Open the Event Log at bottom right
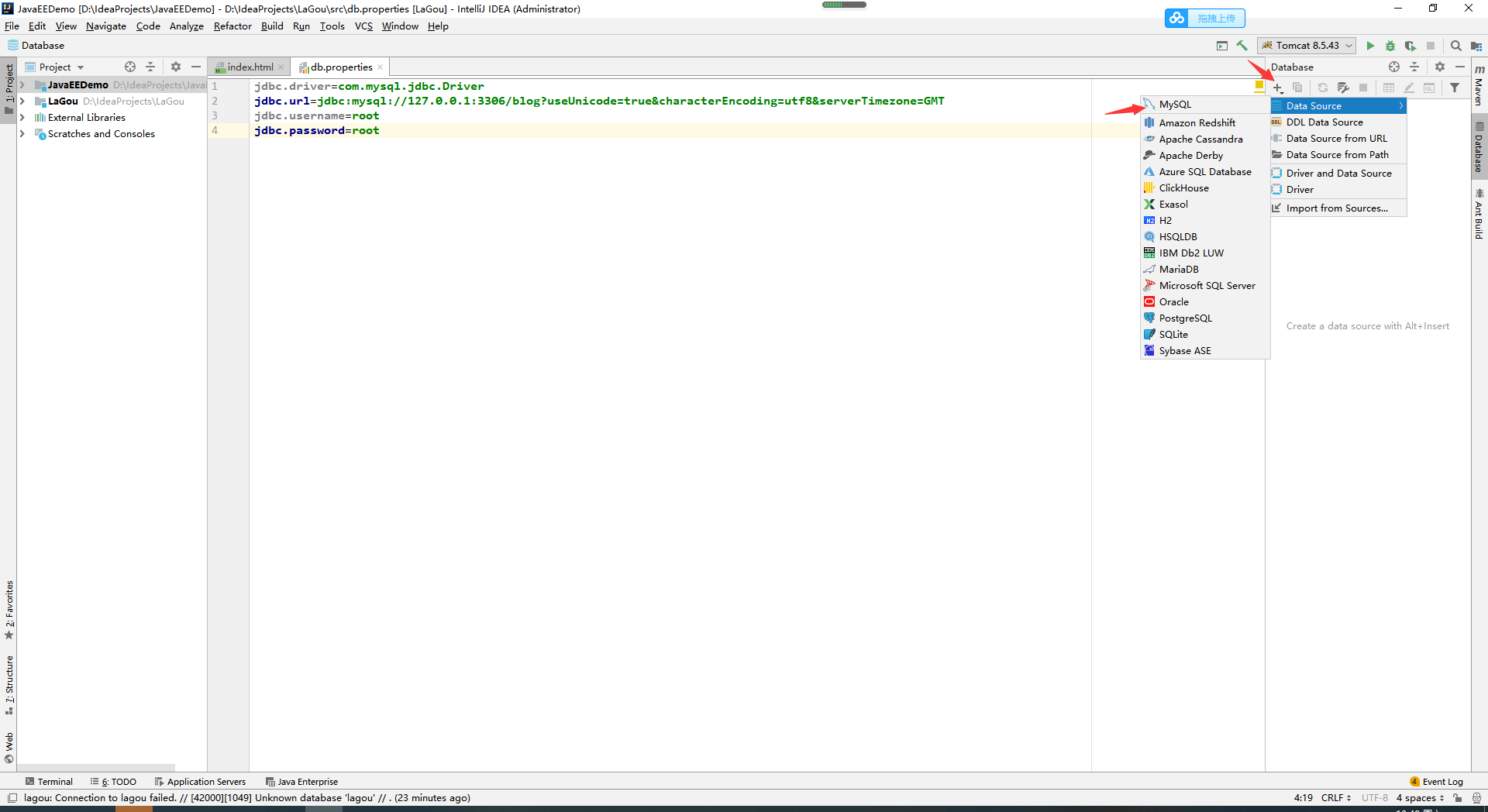1488x812 pixels. point(1442,782)
